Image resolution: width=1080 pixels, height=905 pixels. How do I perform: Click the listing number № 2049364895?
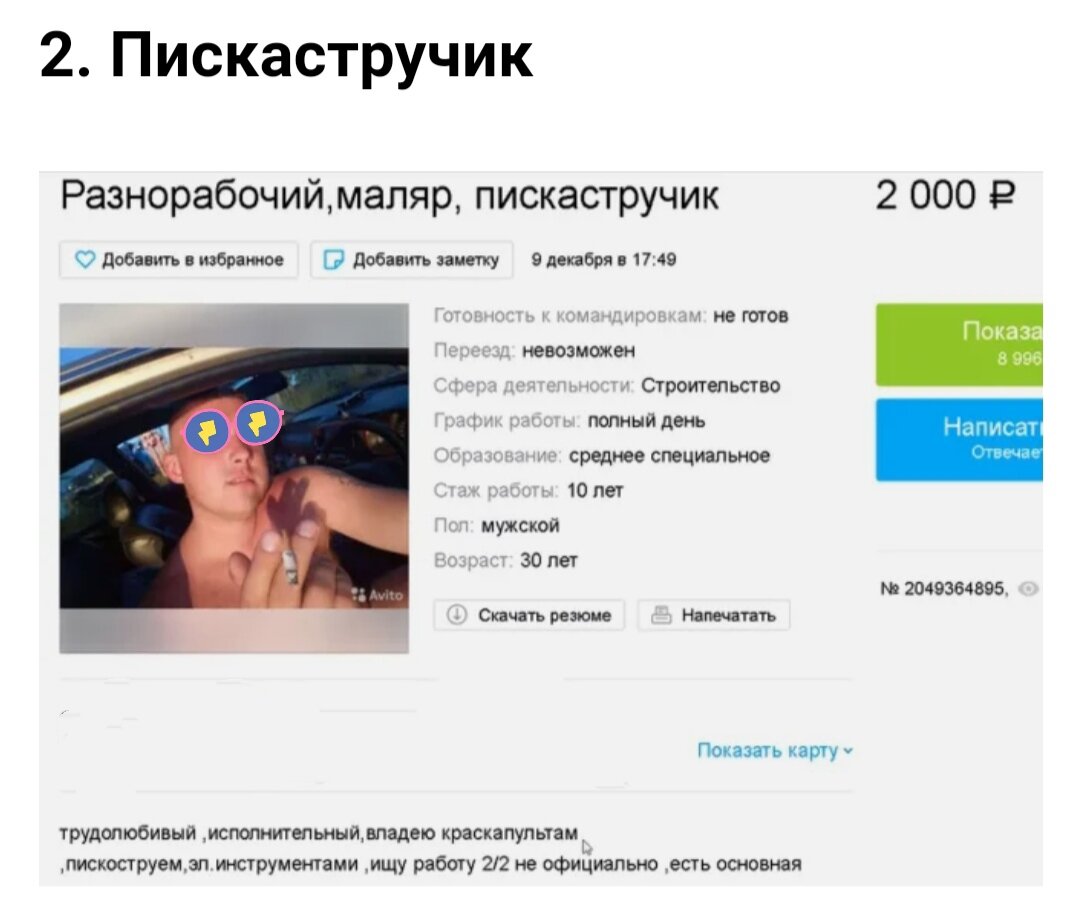click(x=944, y=589)
